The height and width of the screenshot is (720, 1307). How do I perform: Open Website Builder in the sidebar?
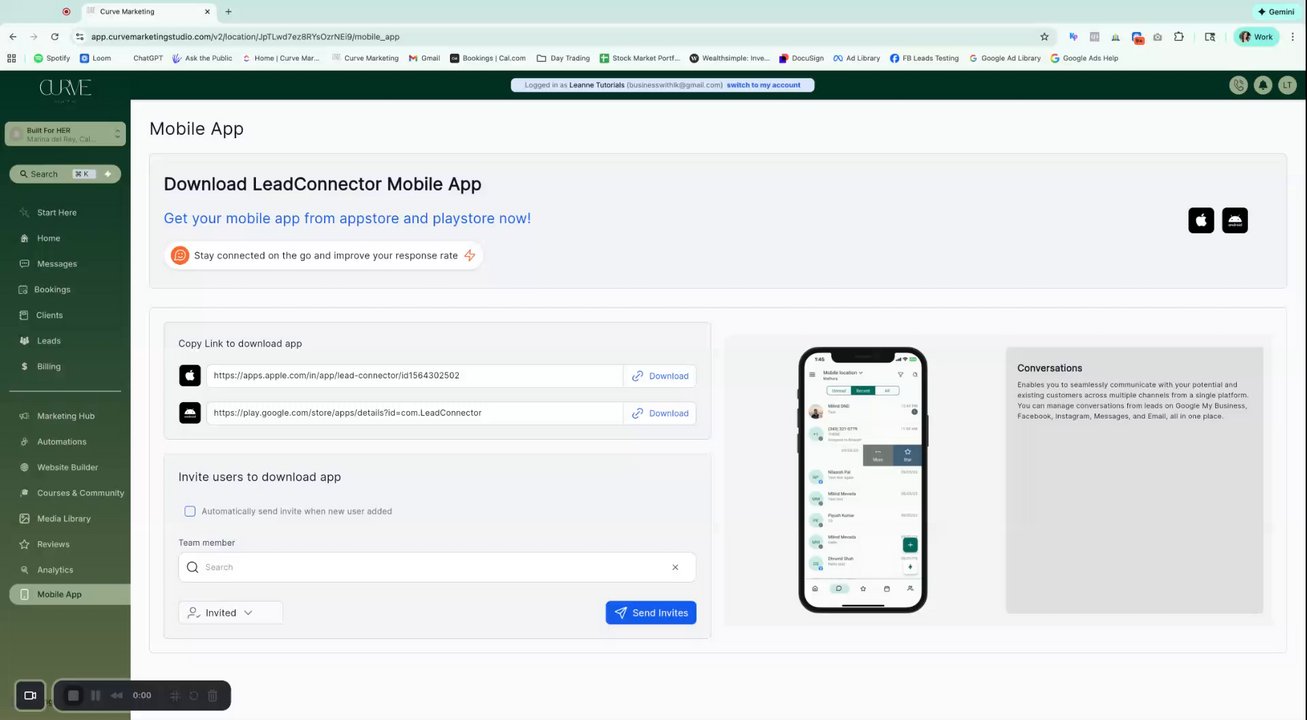(x=65, y=467)
